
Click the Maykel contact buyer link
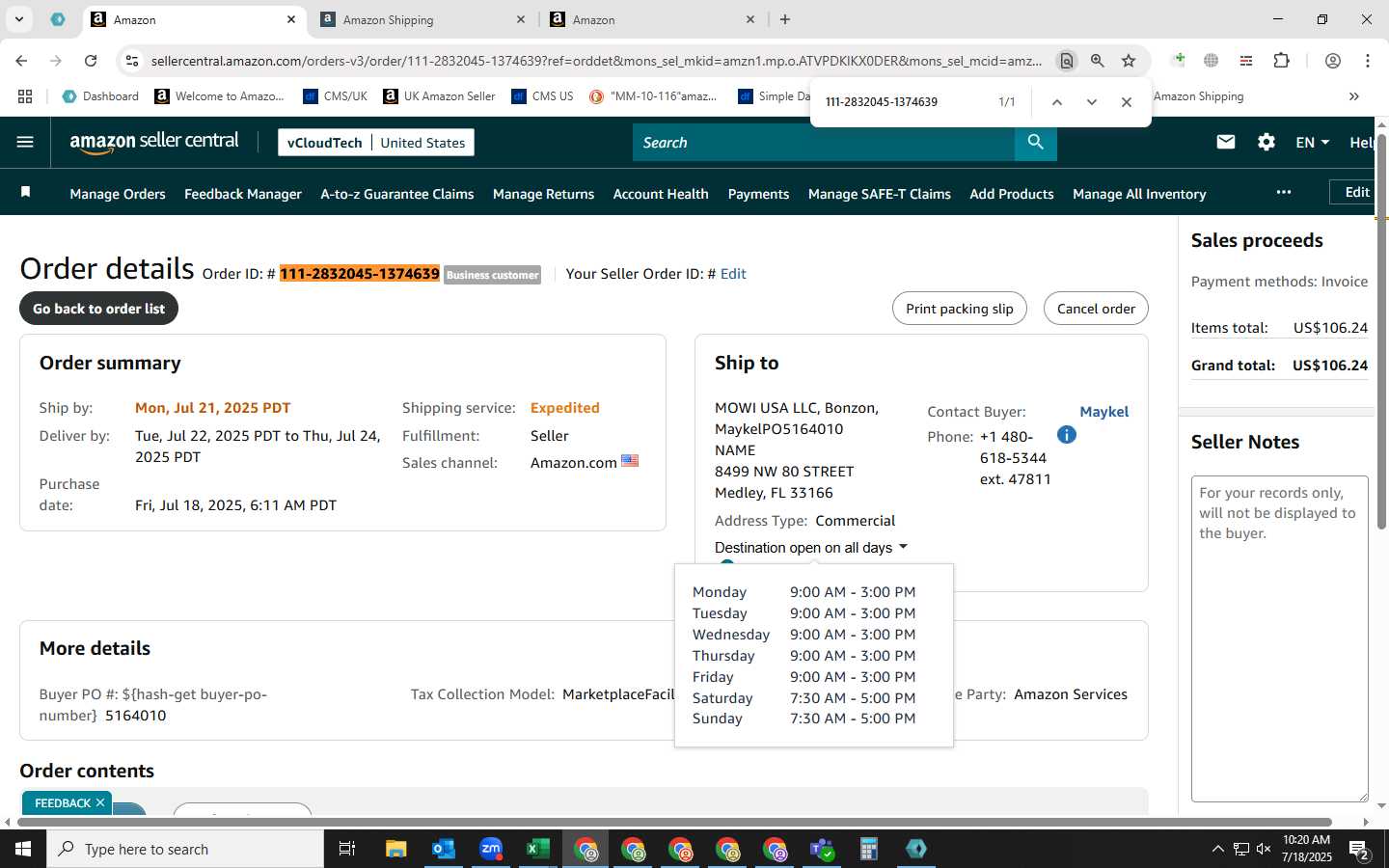point(1103,412)
